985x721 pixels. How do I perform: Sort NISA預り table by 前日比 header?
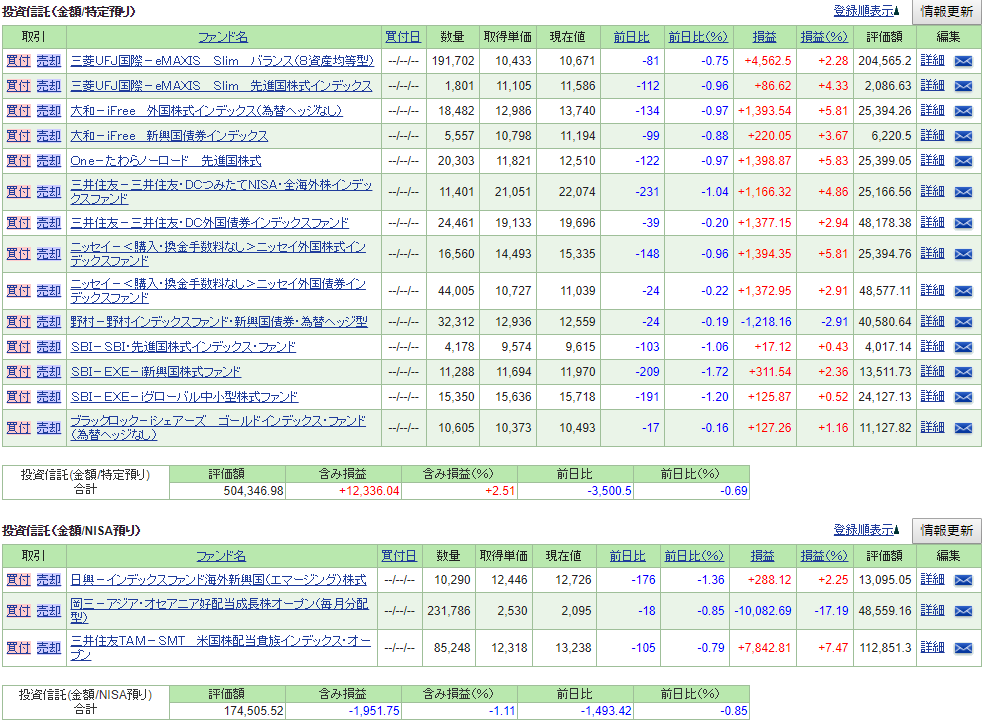(x=628, y=556)
